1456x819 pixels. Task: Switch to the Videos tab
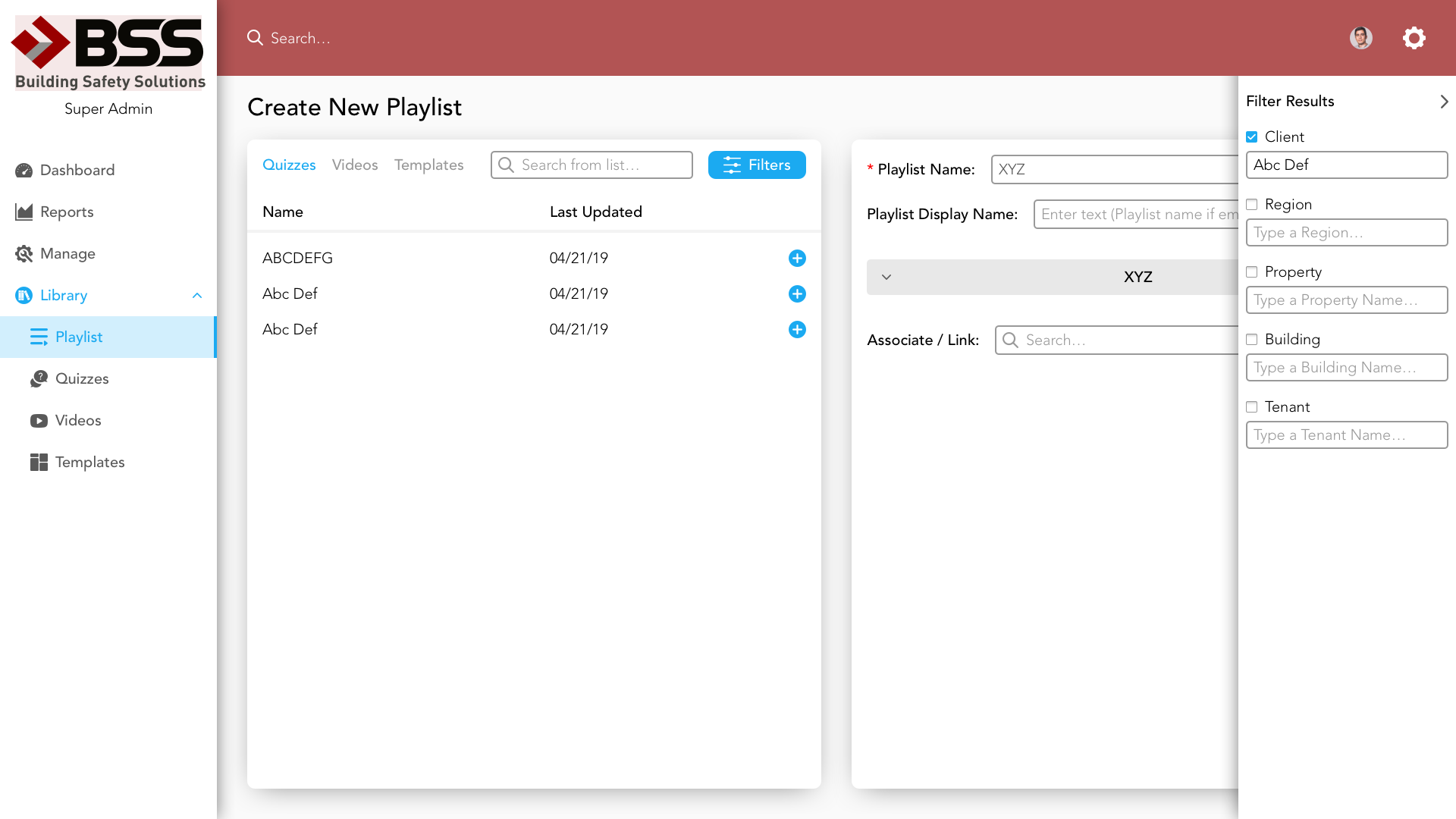(354, 165)
